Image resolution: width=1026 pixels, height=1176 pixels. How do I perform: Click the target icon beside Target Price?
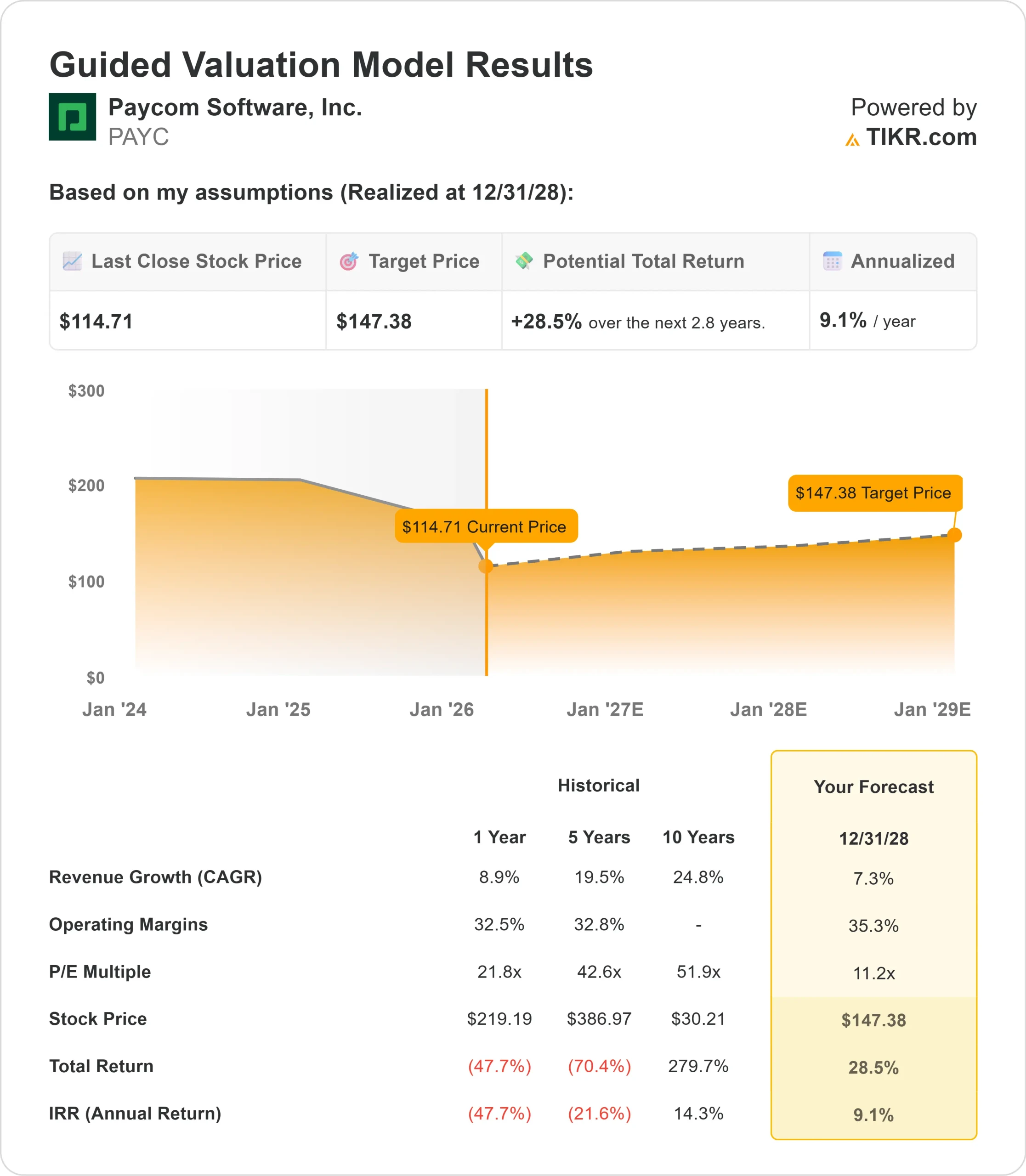pos(349,261)
